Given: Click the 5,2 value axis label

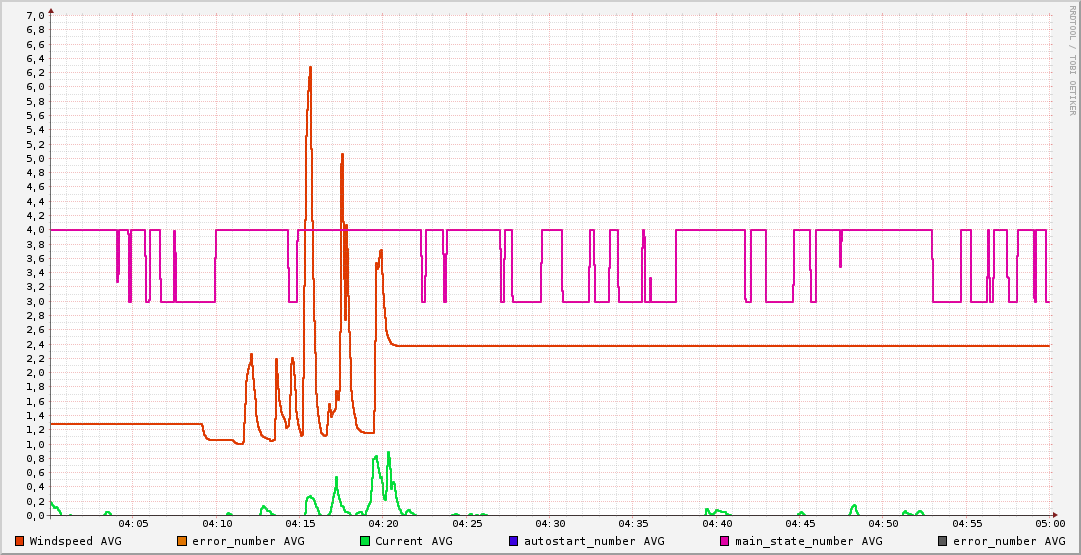Looking at the screenshot, I should click(x=35, y=144).
